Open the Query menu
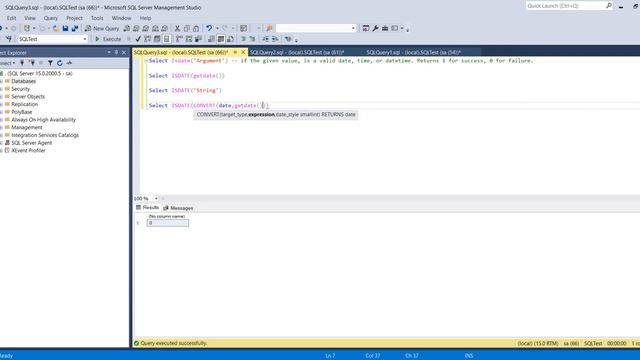The height and width of the screenshot is (360, 640). [51, 18]
